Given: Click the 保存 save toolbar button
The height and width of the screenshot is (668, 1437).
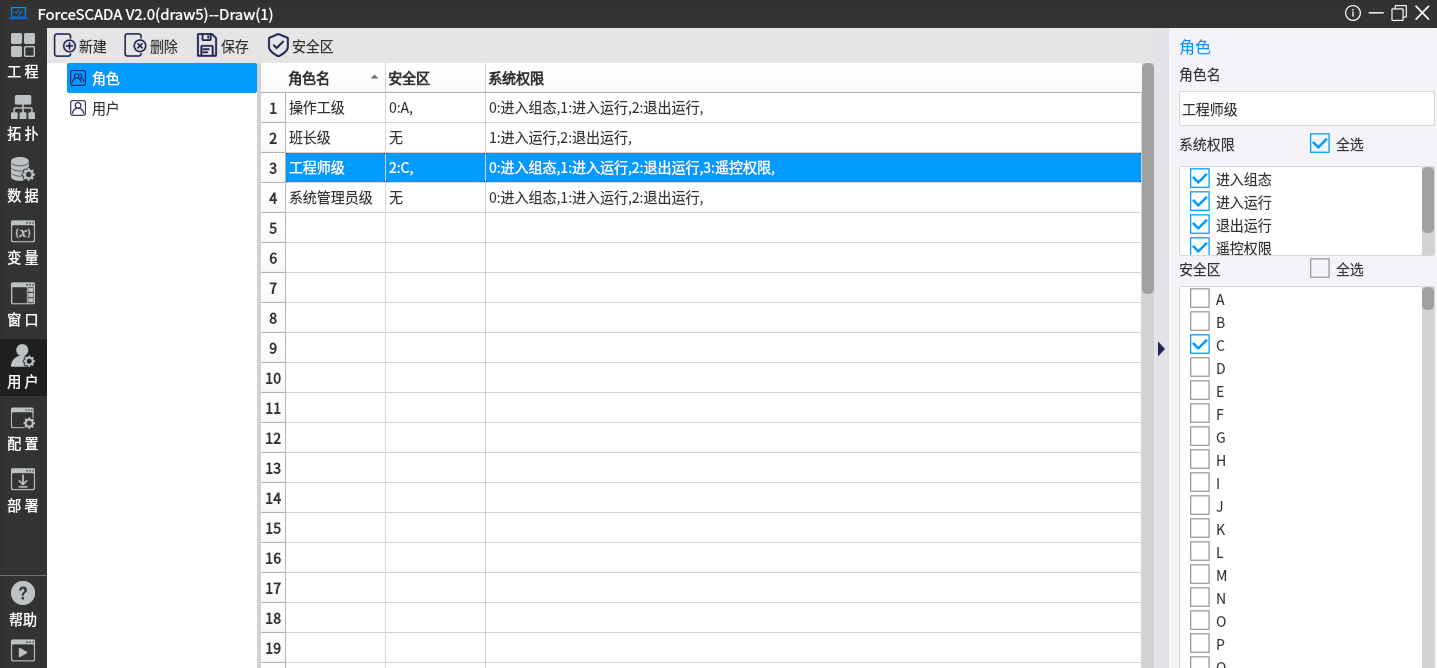Looking at the screenshot, I should pos(222,46).
